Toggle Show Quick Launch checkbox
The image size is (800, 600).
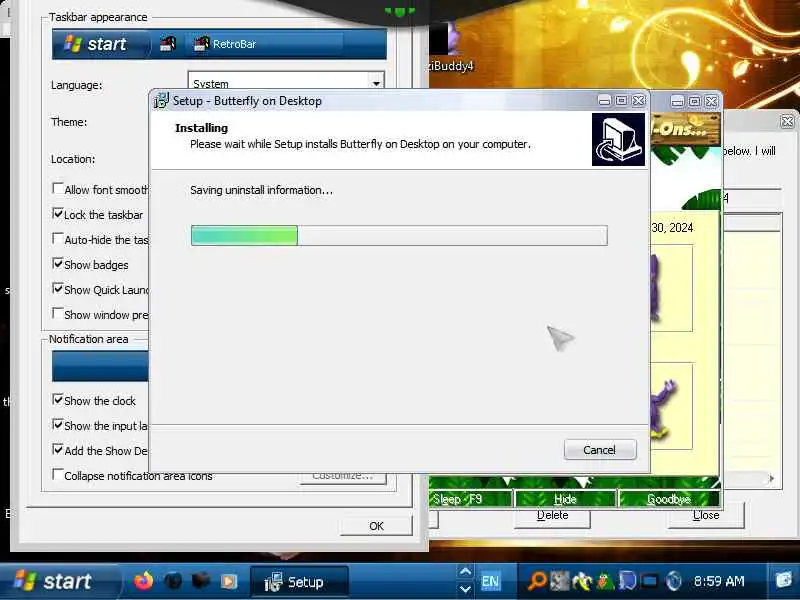point(58,288)
